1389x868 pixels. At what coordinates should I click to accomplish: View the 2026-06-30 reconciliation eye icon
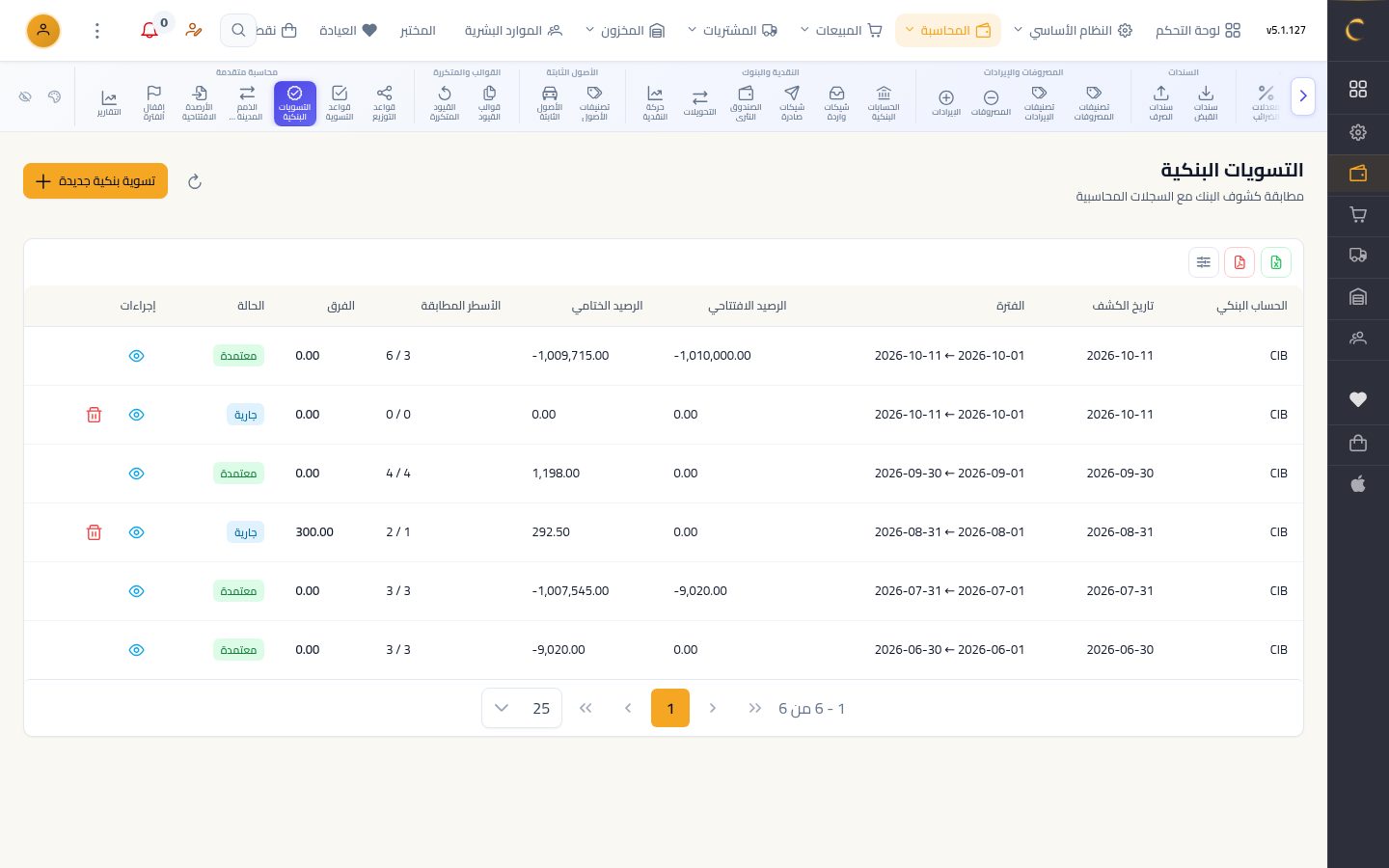pyautogui.click(x=136, y=650)
